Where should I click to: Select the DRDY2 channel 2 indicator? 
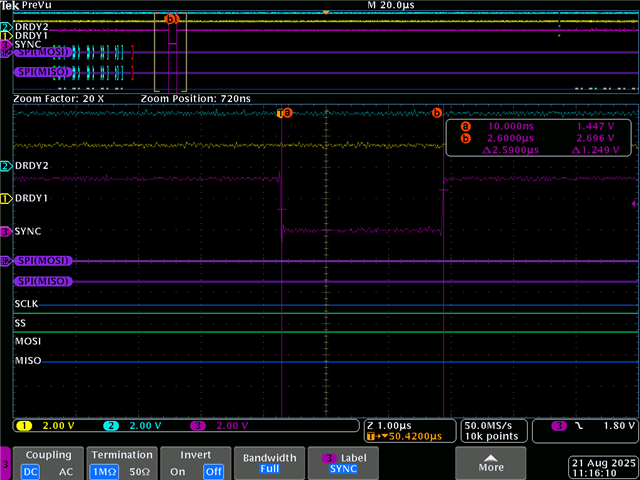6,165
